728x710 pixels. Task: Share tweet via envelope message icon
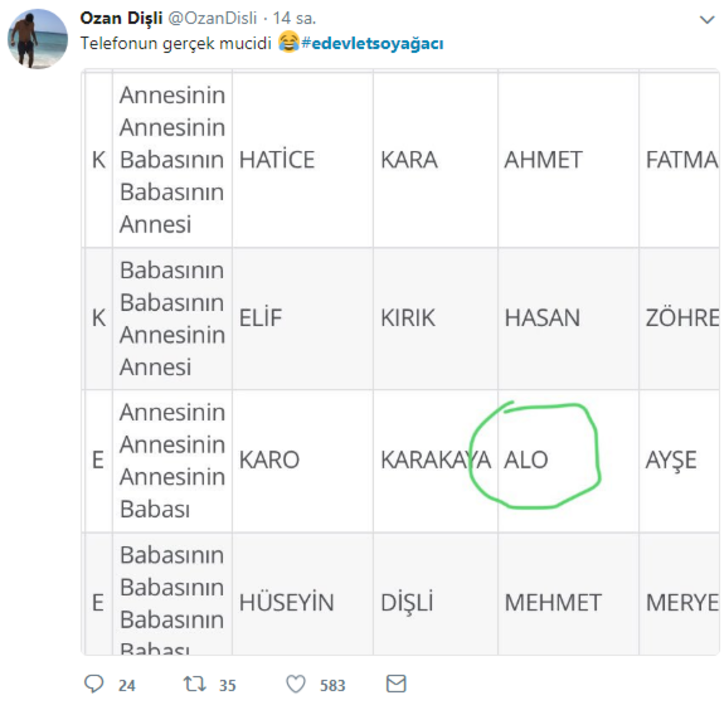[x=396, y=684]
